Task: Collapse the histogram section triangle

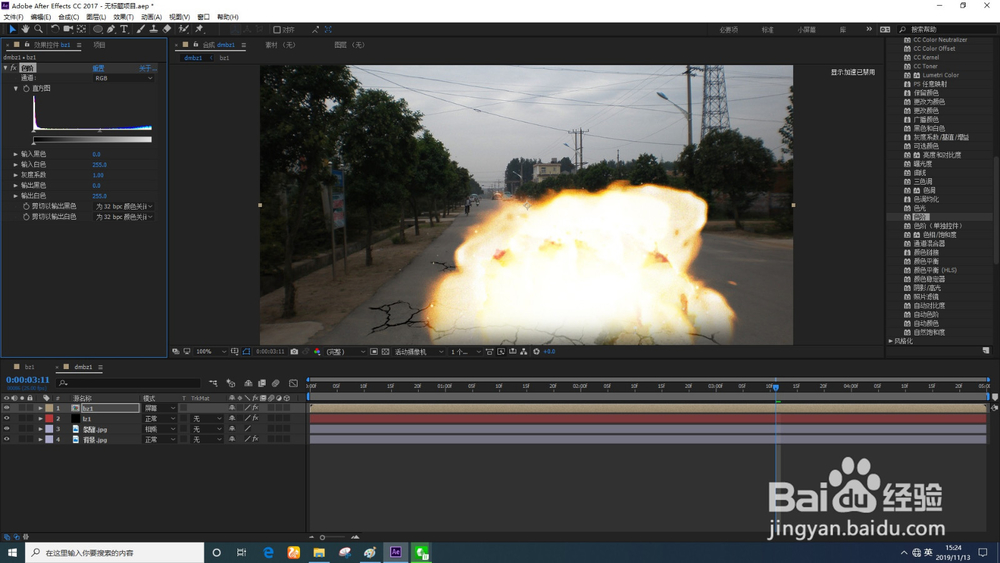Action: pos(16,89)
